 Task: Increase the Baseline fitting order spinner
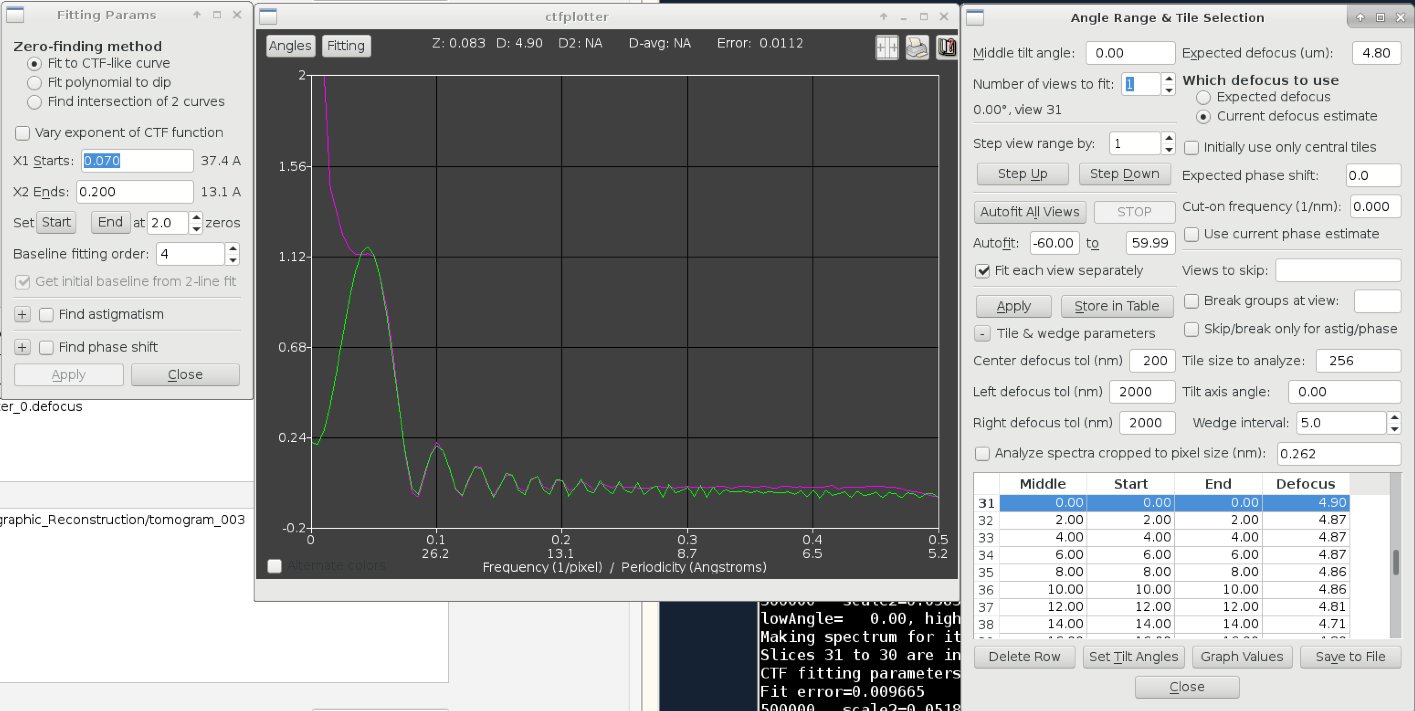click(232, 249)
